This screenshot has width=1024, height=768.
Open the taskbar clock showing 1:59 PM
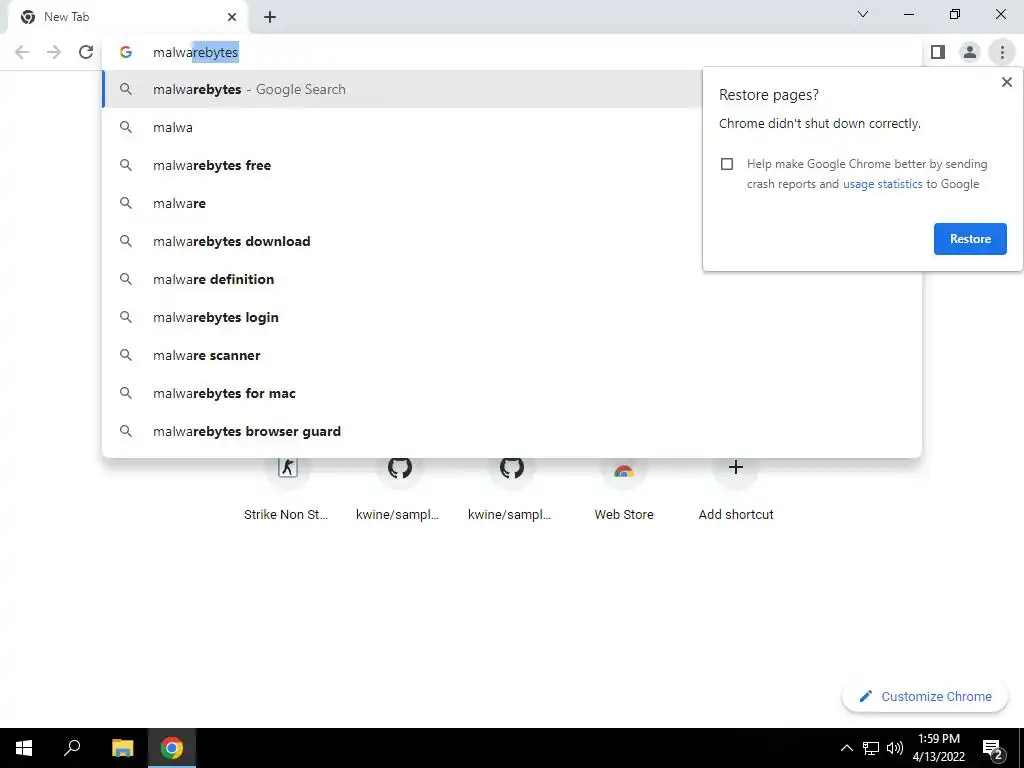938,748
